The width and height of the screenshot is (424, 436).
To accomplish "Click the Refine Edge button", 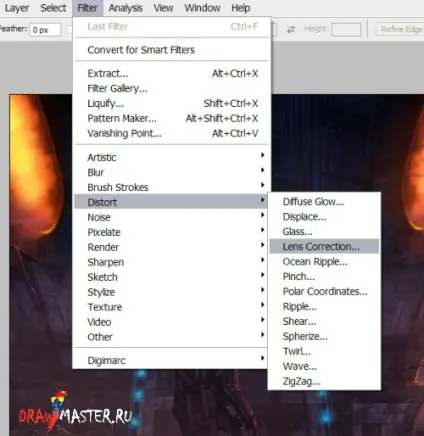I will [401, 29].
